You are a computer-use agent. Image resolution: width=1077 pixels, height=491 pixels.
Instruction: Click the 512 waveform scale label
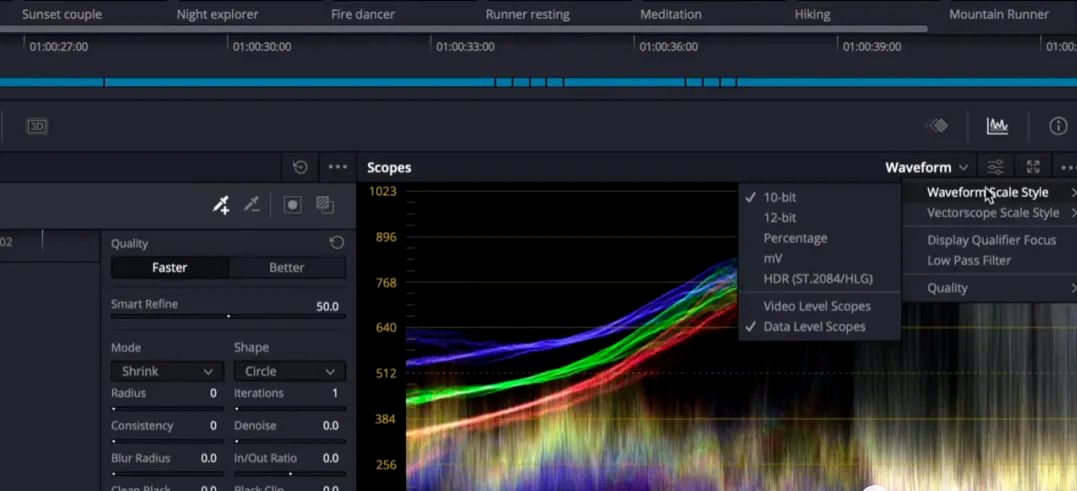click(x=386, y=374)
